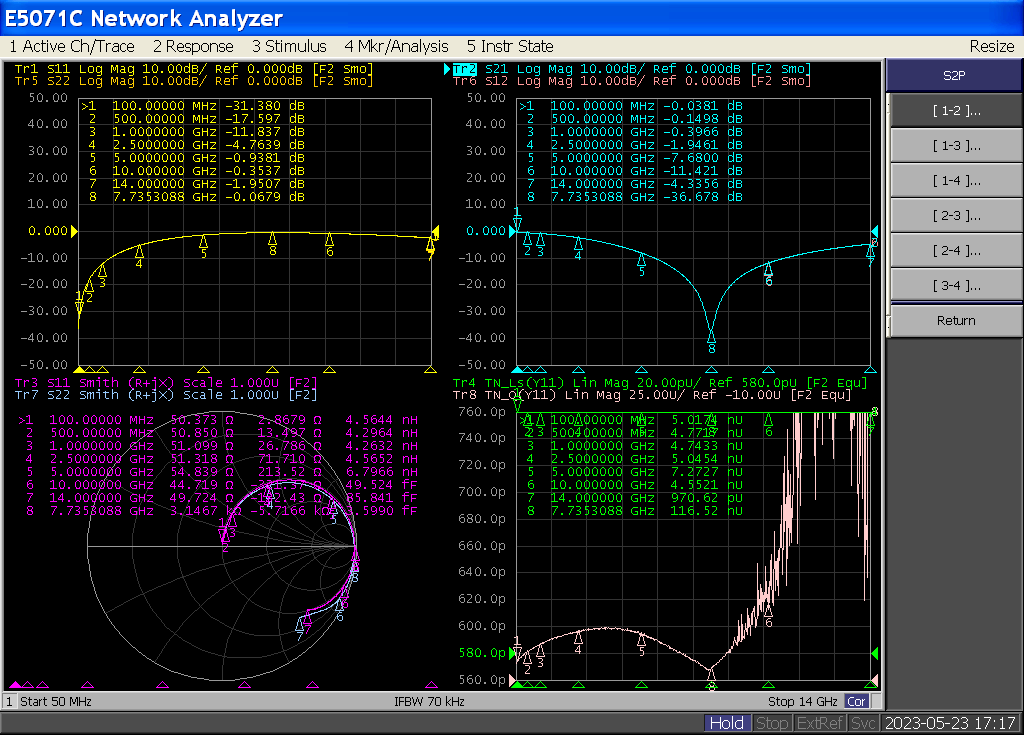Select marker 6 on the yellow S11 trace
Image resolution: width=1024 pixels, height=735 pixels.
coord(330,244)
